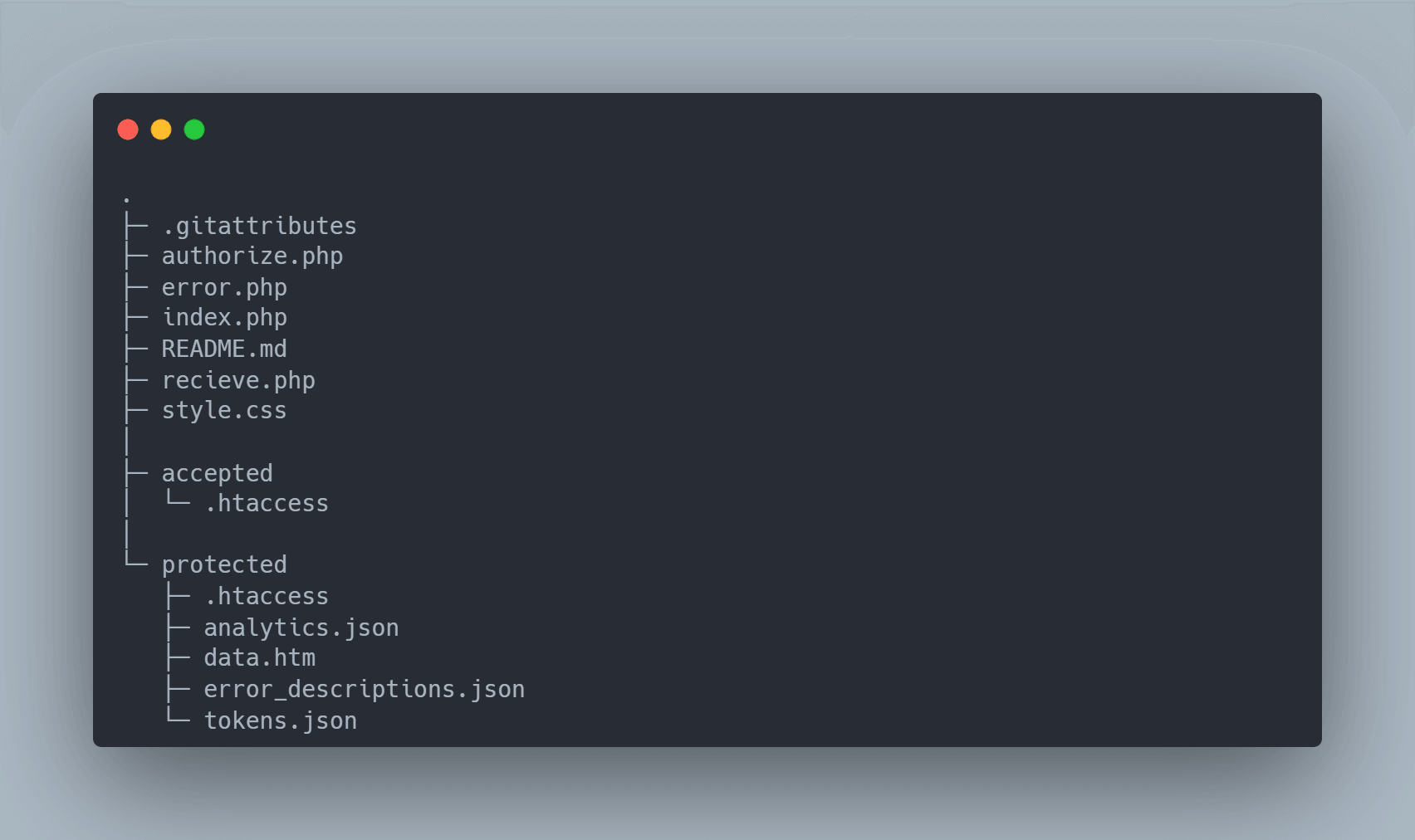Select .htaccess under the protected folder
The height and width of the screenshot is (840, 1415).
(x=267, y=597)
